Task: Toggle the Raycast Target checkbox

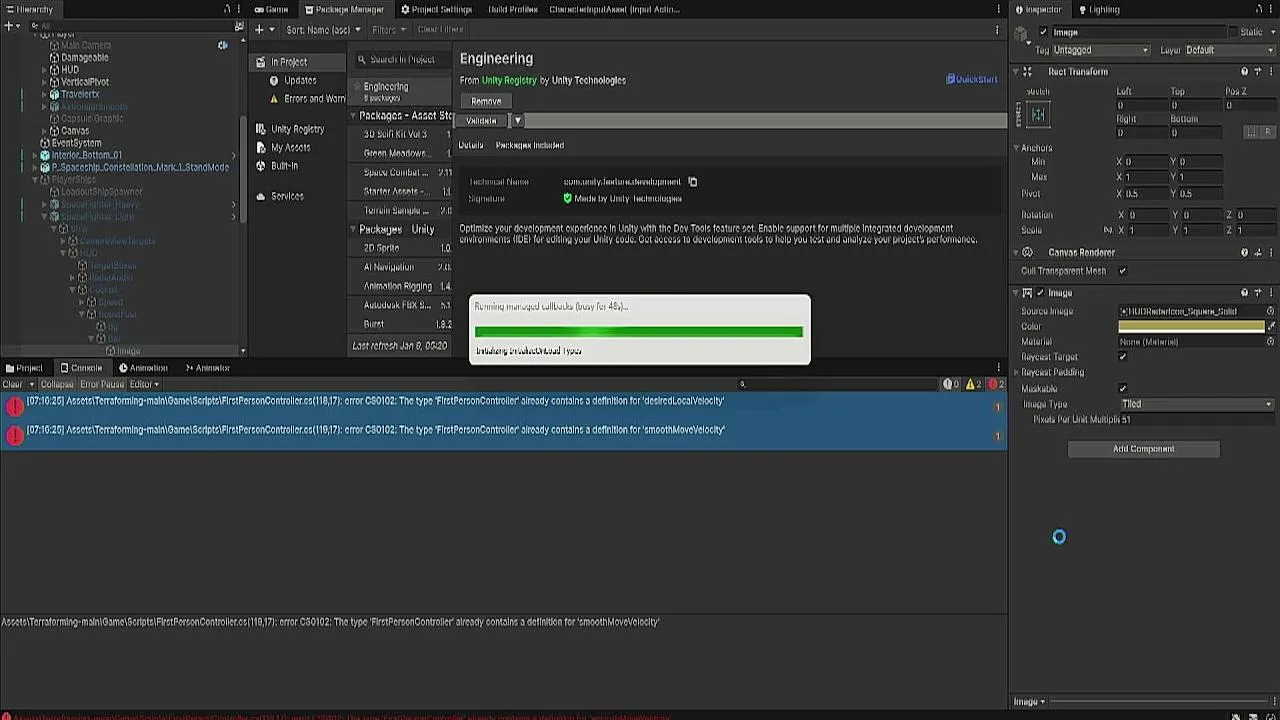Action: tap(1122, 357)
